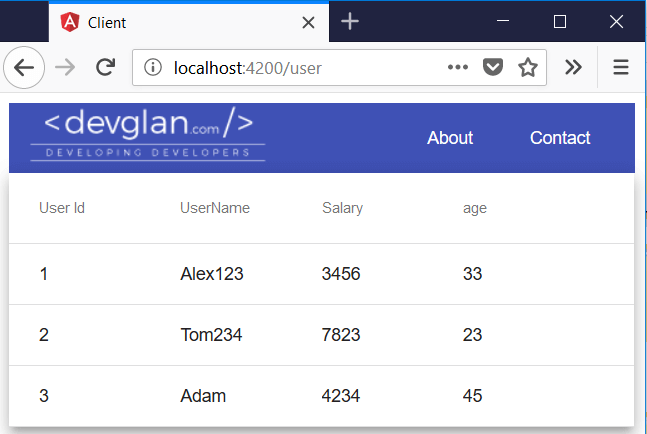Screen dimensions: 647x434
Task: Select the Alex123 table row
Action: point(321,274)
